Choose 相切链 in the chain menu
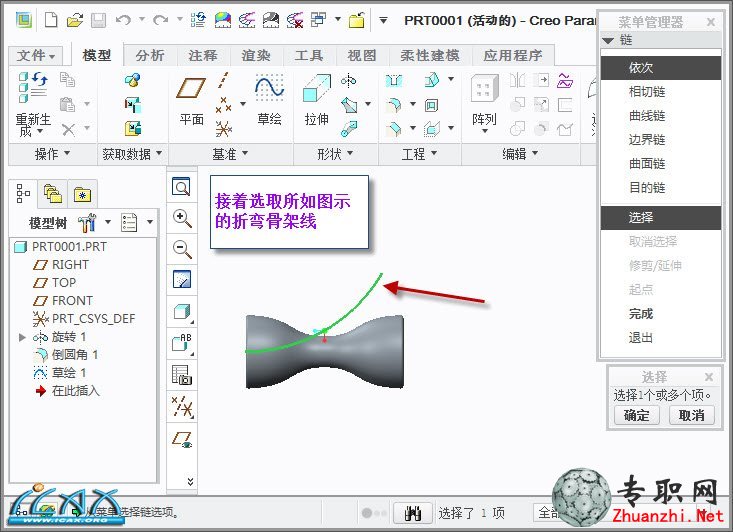The image size is (733, 532). click(x=661, y=92)
